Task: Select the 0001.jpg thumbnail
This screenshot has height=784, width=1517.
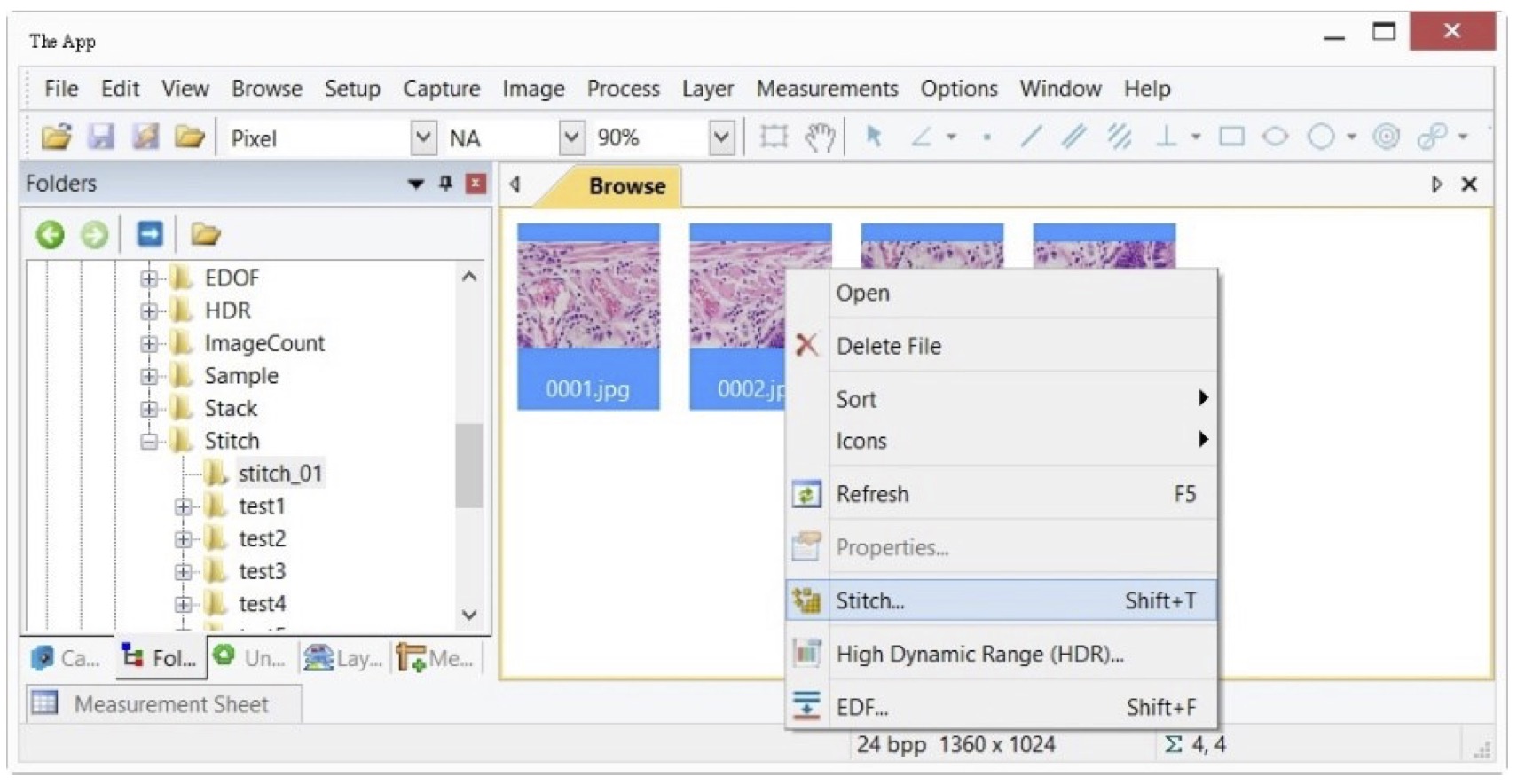Action: pos(588,317)
